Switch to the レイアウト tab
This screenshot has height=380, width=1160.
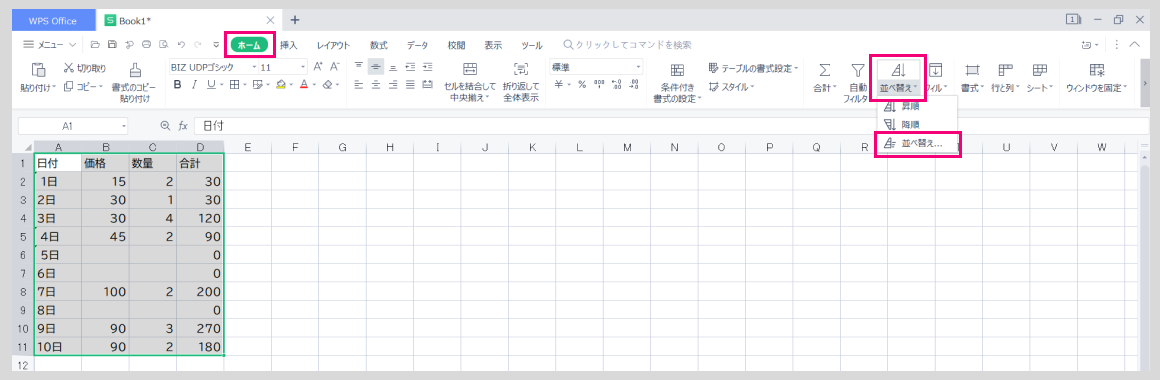pos(334,45)
